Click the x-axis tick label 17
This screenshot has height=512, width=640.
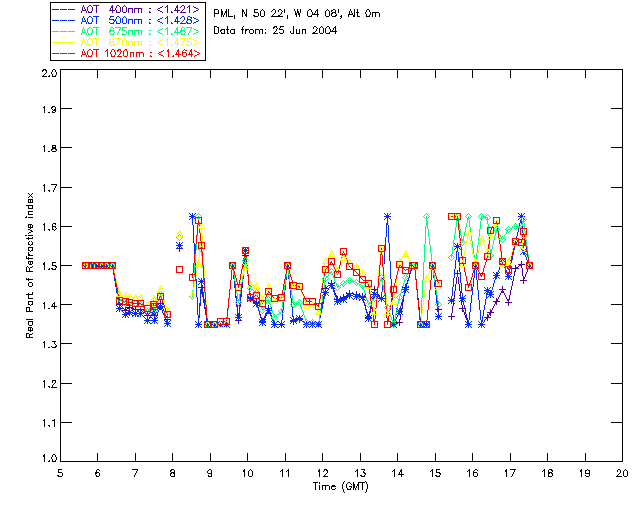(510, 473)
